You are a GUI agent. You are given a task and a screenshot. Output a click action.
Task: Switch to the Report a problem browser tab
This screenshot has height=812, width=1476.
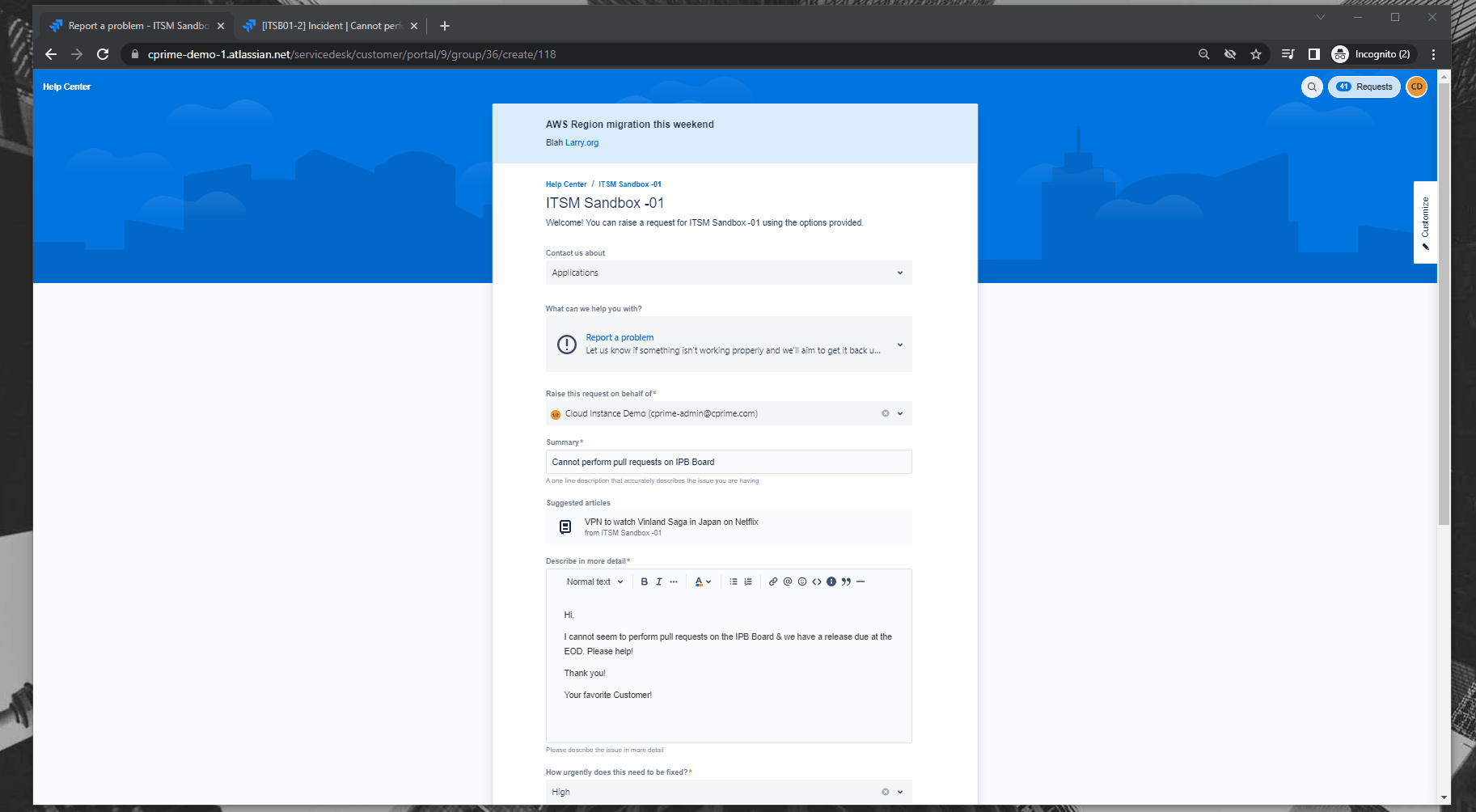136,26
